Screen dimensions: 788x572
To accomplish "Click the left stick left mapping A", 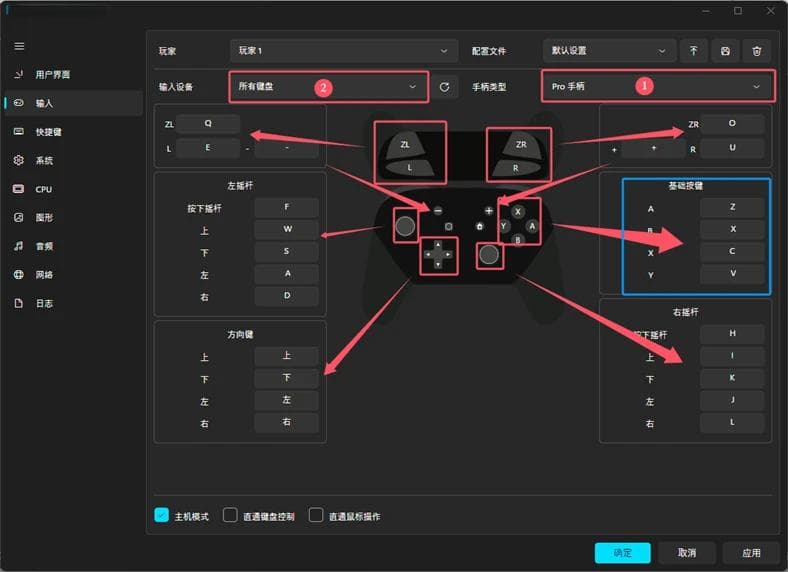I will coord(286,273).
